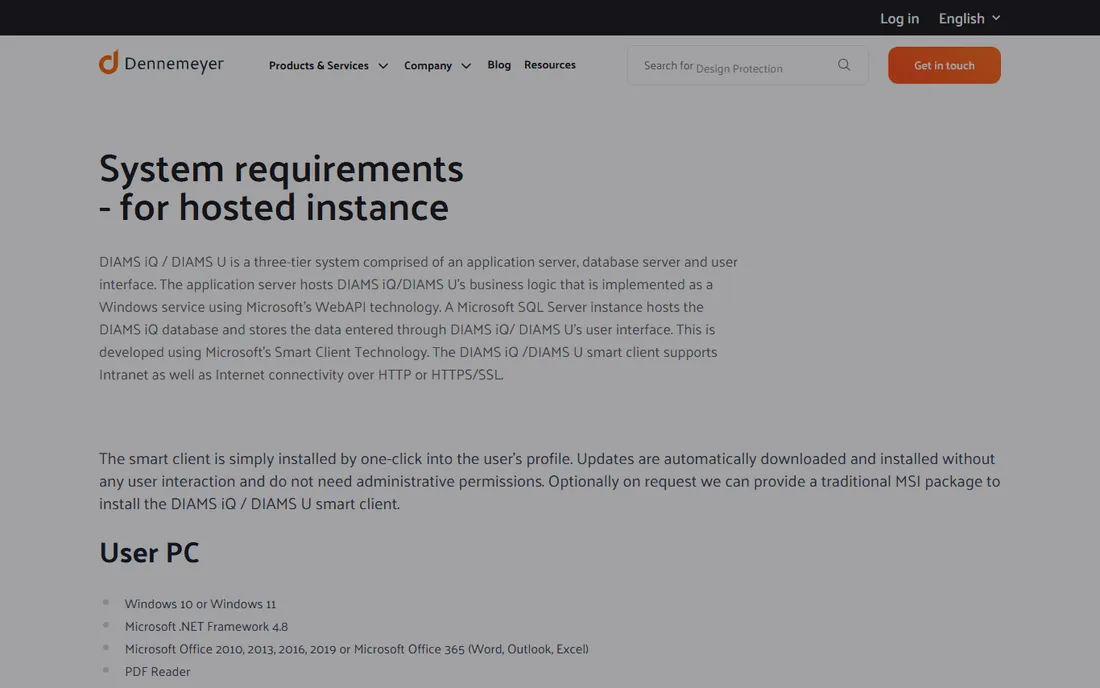Image resolution: width=1100 pixels, height=688 pixels.
Task: Click the paragraph starting 'The smart client is simply'
Action: 549,481
